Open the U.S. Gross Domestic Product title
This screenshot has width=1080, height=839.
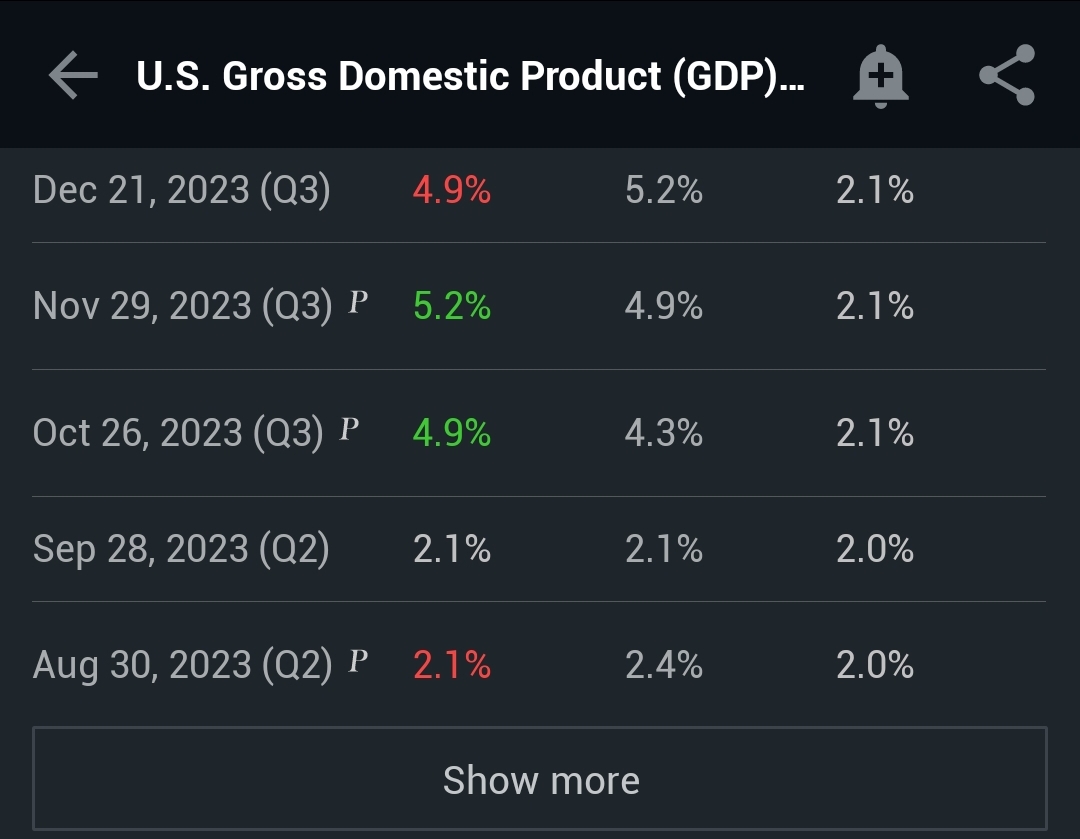coord(470,76)
